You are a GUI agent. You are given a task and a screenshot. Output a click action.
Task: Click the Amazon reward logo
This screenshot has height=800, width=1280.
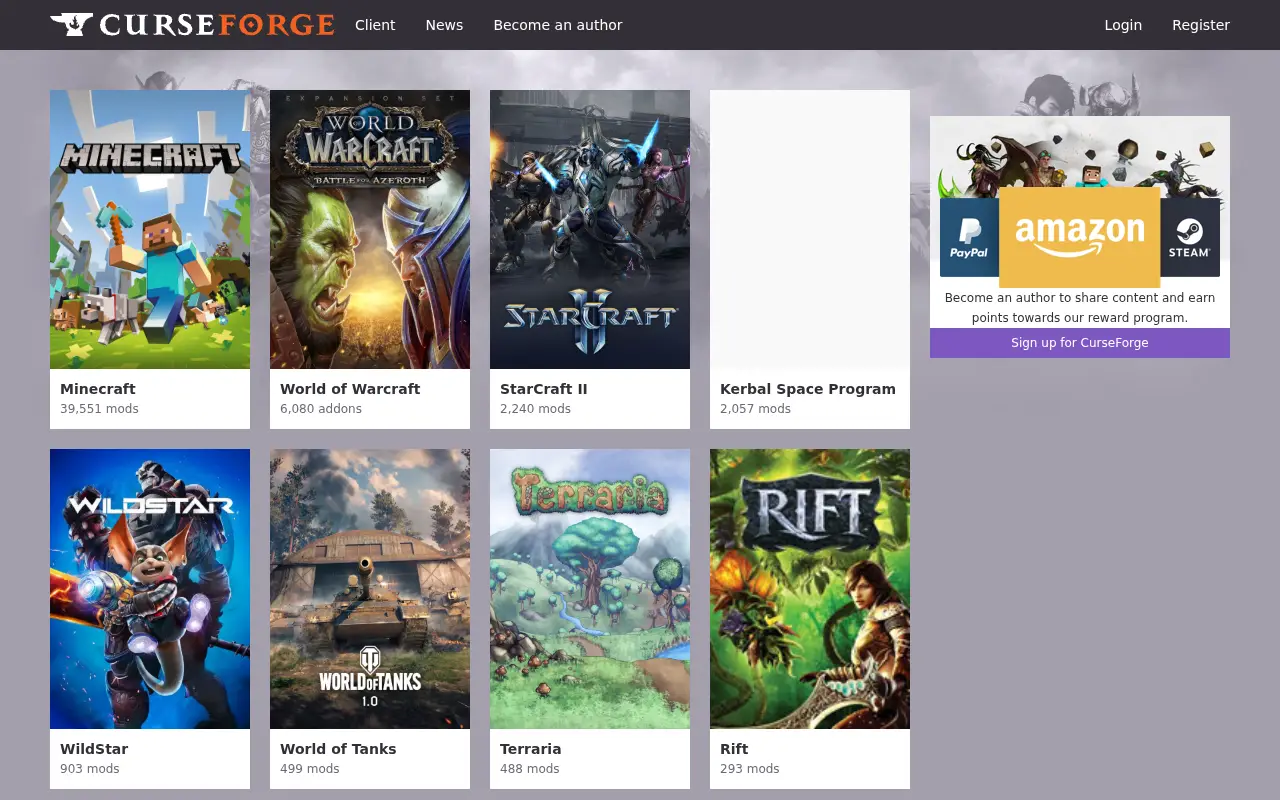(x=1080, y=237)
